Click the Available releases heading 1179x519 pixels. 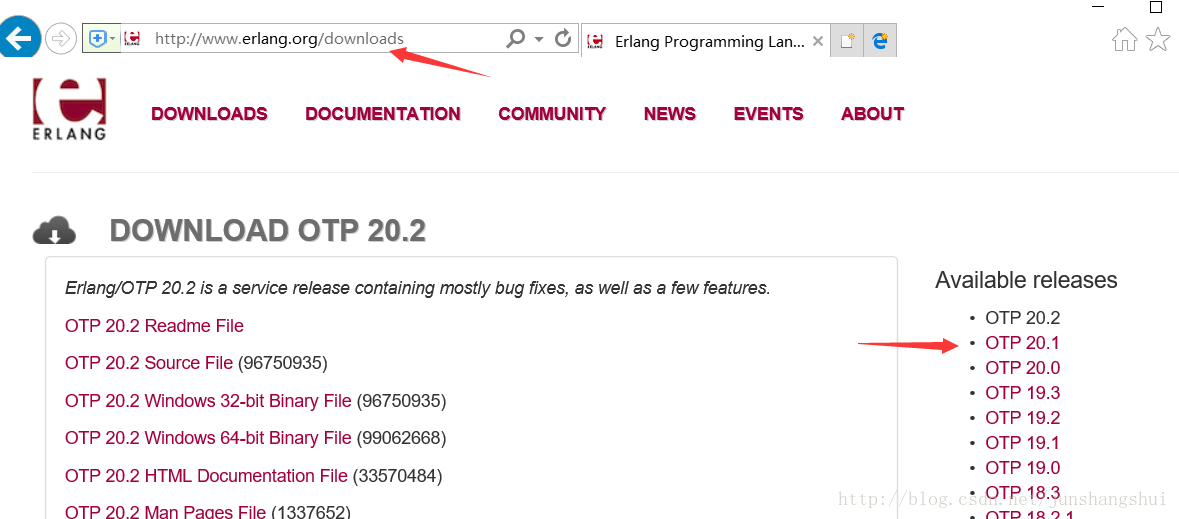[x=1026, y=280]
